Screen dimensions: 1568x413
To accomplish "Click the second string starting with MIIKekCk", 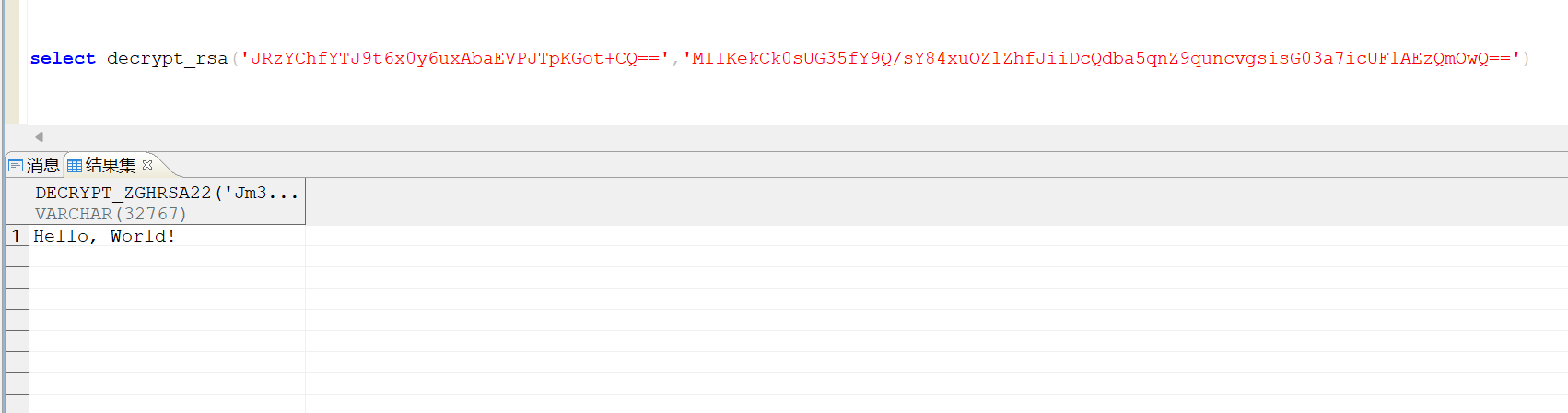I will (1101, 58).
